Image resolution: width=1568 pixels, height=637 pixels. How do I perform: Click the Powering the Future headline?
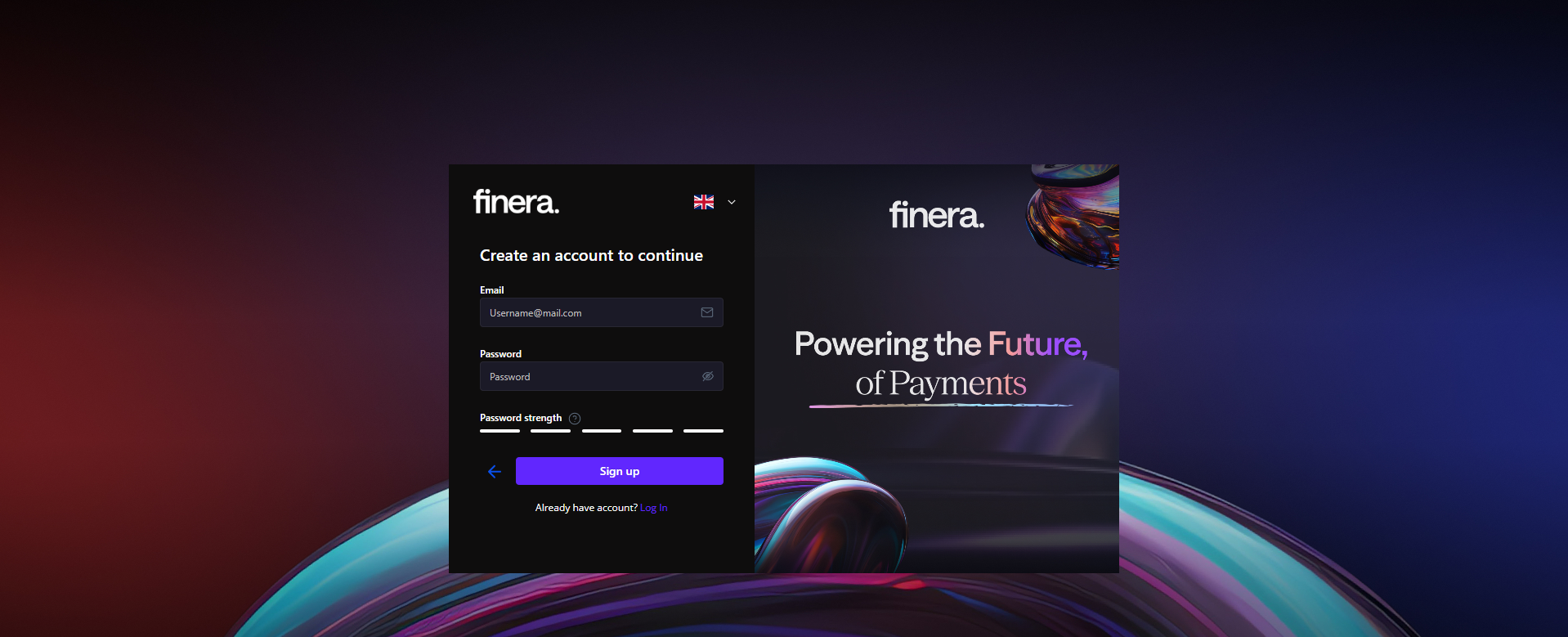(941, 344)
